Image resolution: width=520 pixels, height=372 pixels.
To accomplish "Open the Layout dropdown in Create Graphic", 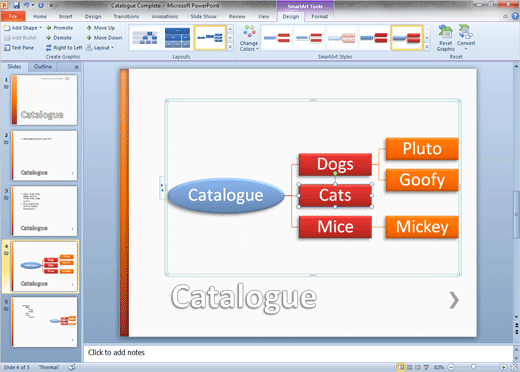I will 100,48.
